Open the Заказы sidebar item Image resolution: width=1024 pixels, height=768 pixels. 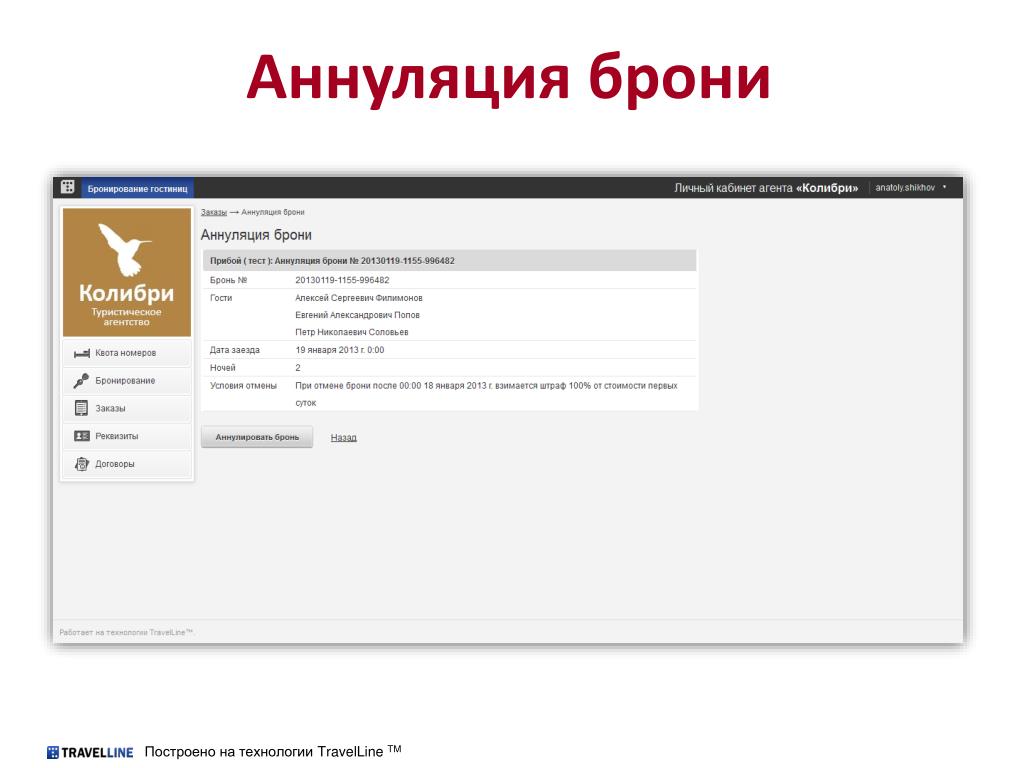point(127,408)
